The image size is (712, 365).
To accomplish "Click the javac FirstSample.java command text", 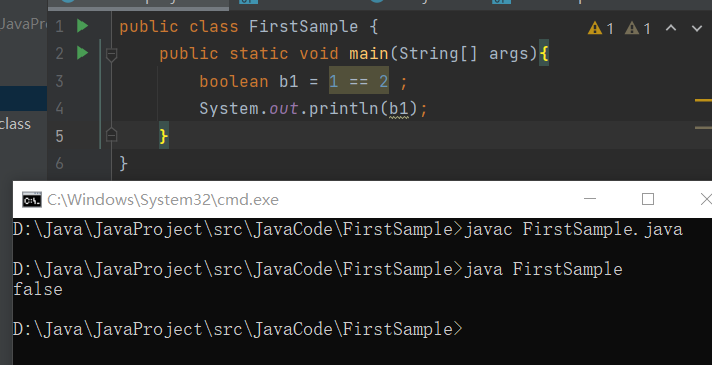I will [x=573, y=229].
